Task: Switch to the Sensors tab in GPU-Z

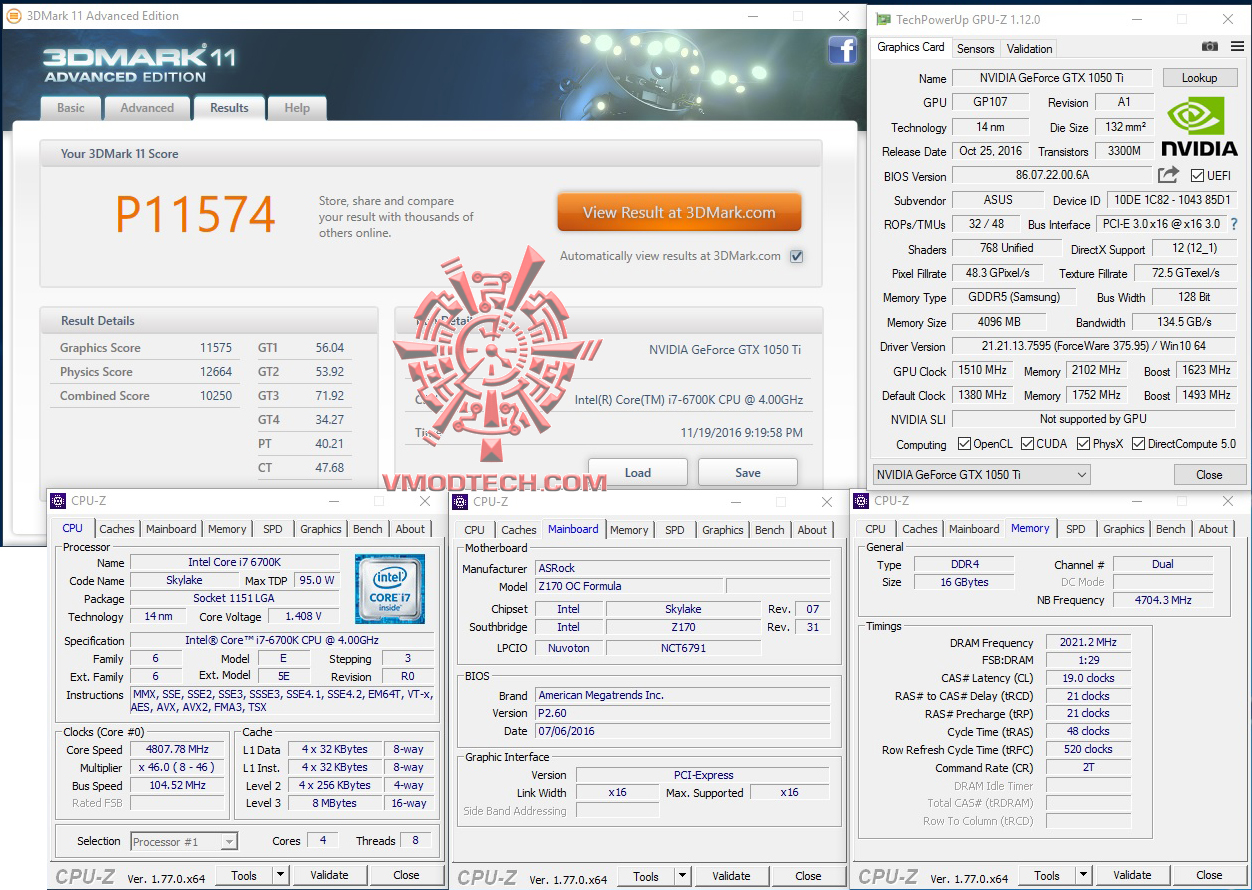Action: pos(975,48)
